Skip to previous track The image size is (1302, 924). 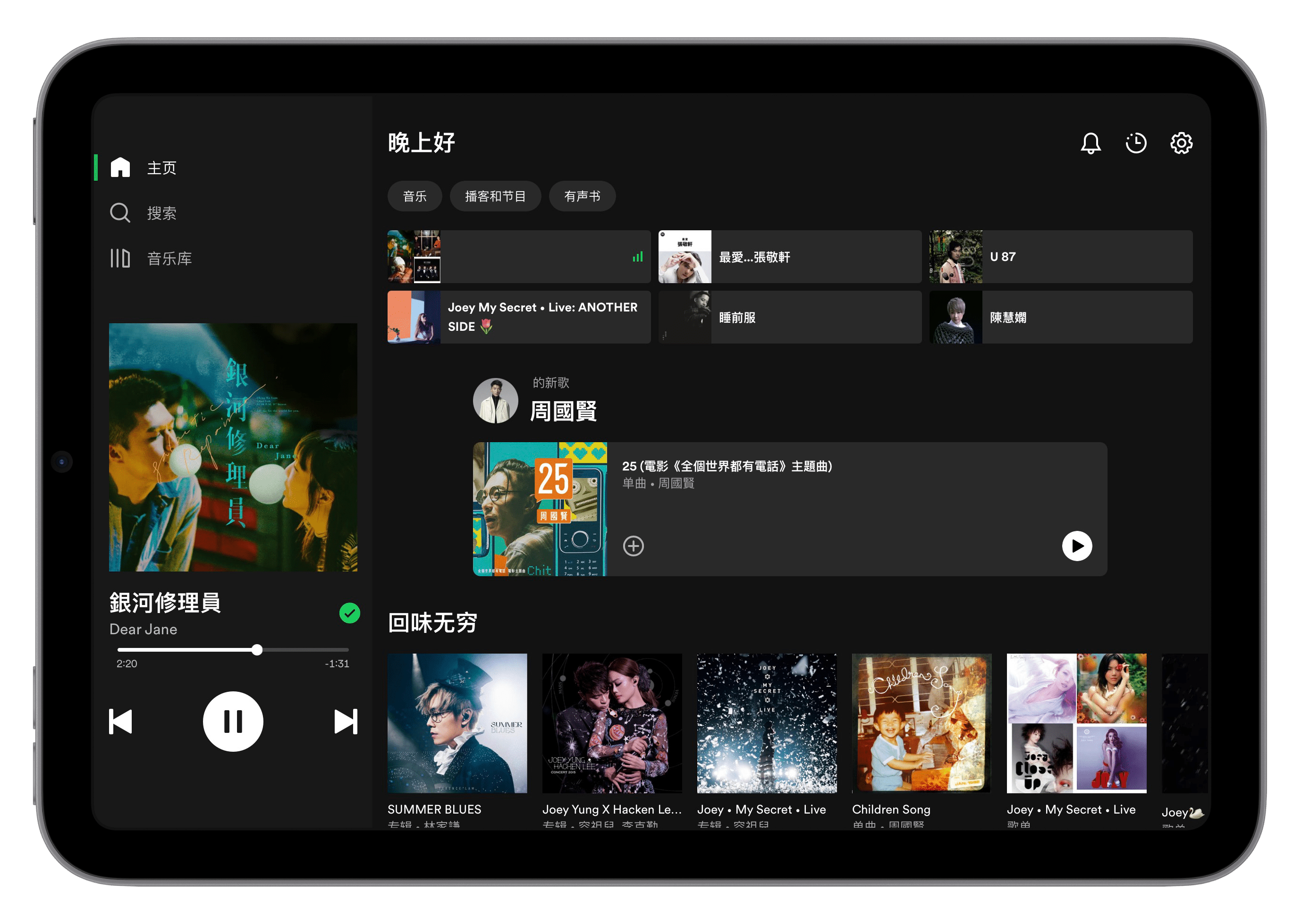tap(121, 722)
